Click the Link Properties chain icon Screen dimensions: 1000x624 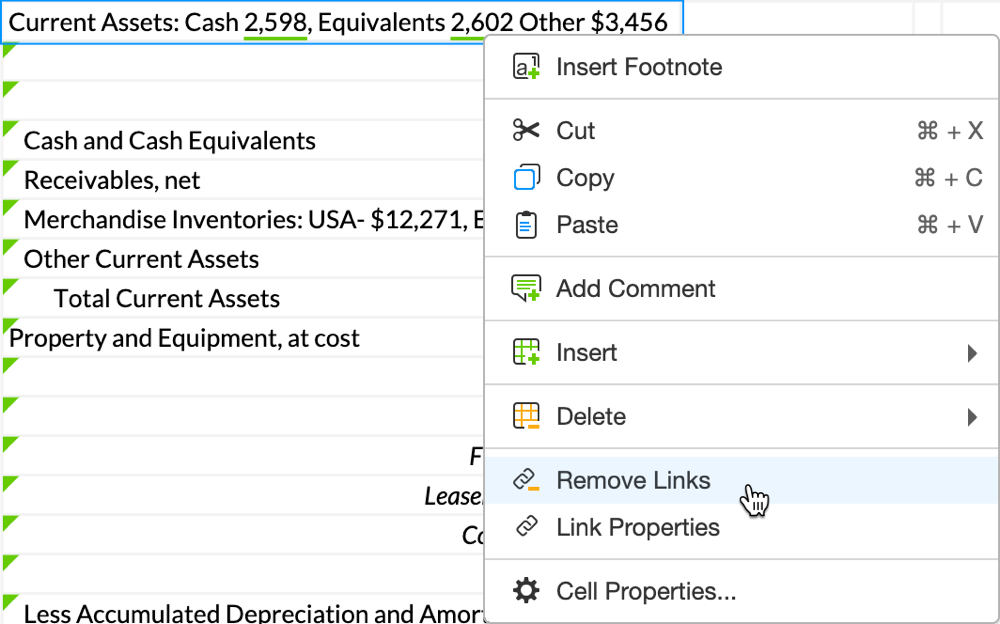pos(526,528)
